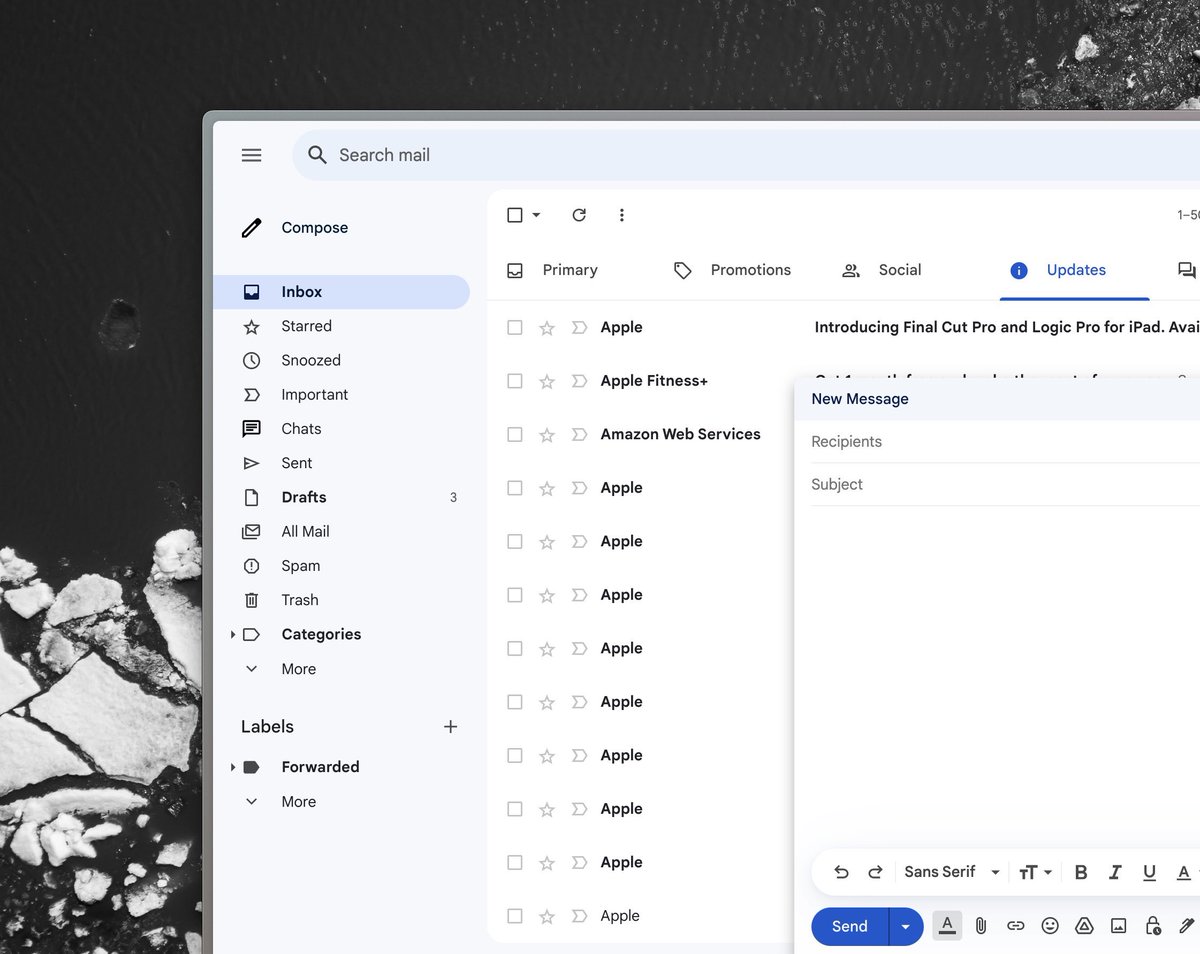Mark Apple Fitness+ email as important

coord(579,381)
